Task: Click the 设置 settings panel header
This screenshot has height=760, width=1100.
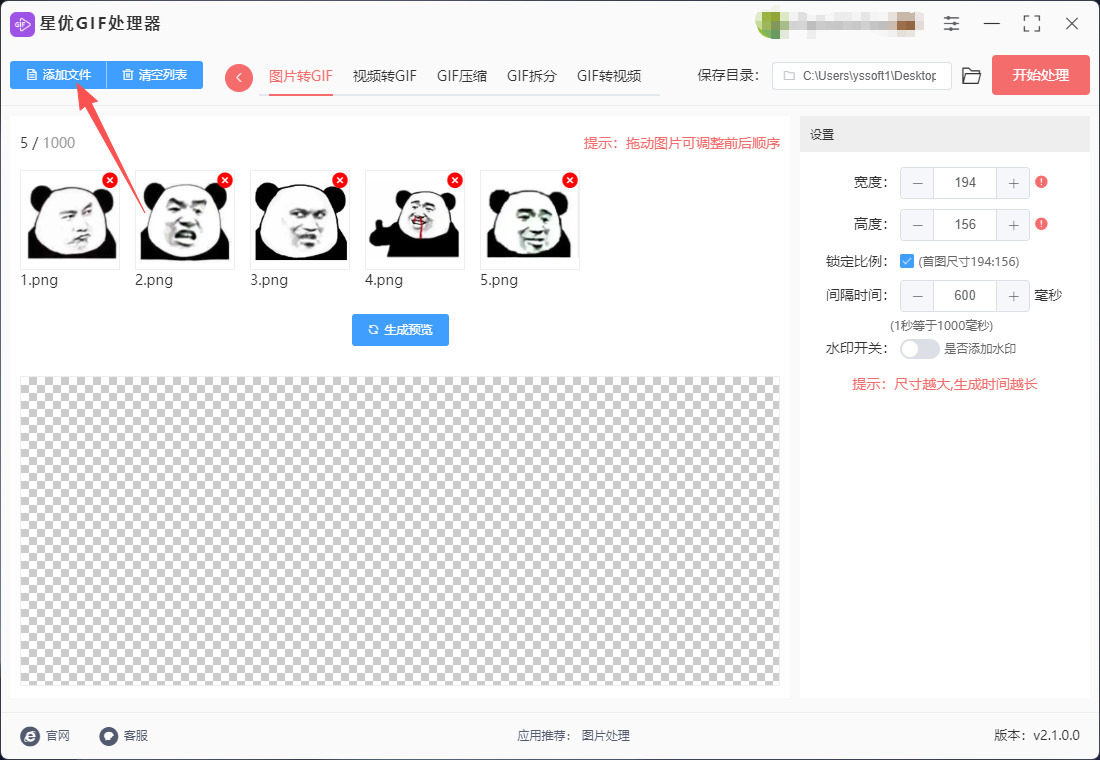Action: (x=944, y=135)
